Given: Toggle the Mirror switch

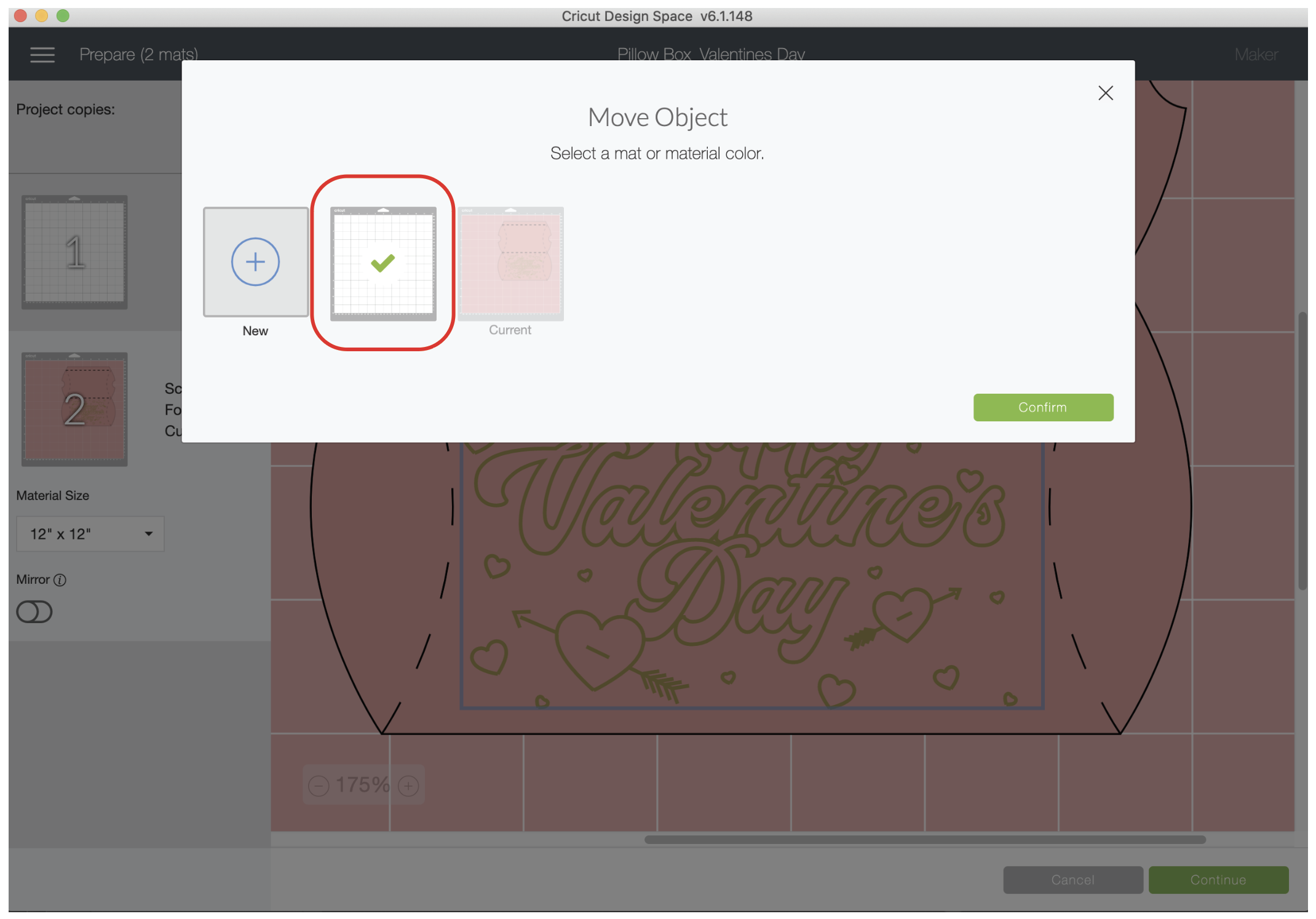Looking at the screenshot, I should pos(34,612).
